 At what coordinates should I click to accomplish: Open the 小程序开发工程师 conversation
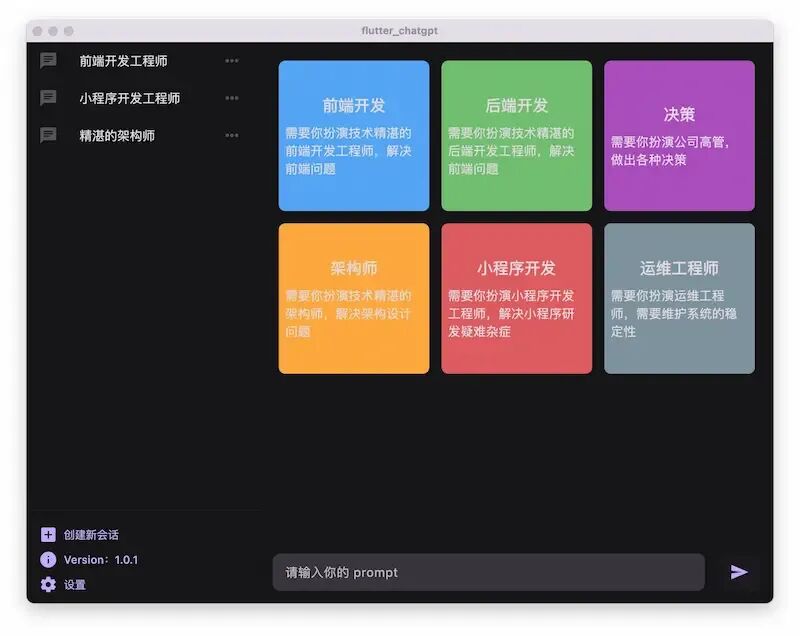tap(130, 98)
